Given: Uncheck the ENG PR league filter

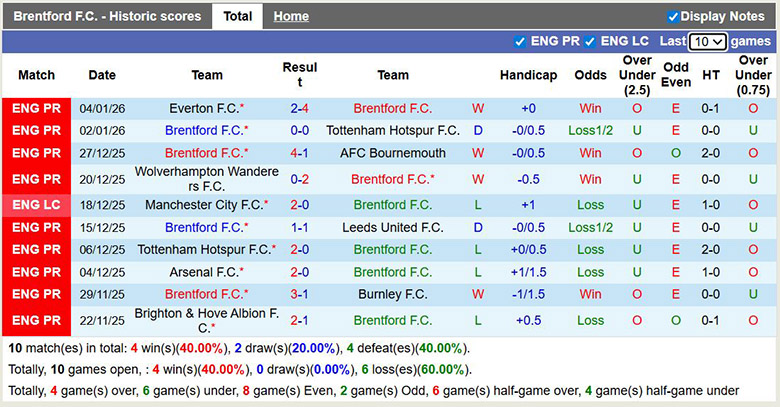Looking at the screenshot, I should [x=520, y=41].
